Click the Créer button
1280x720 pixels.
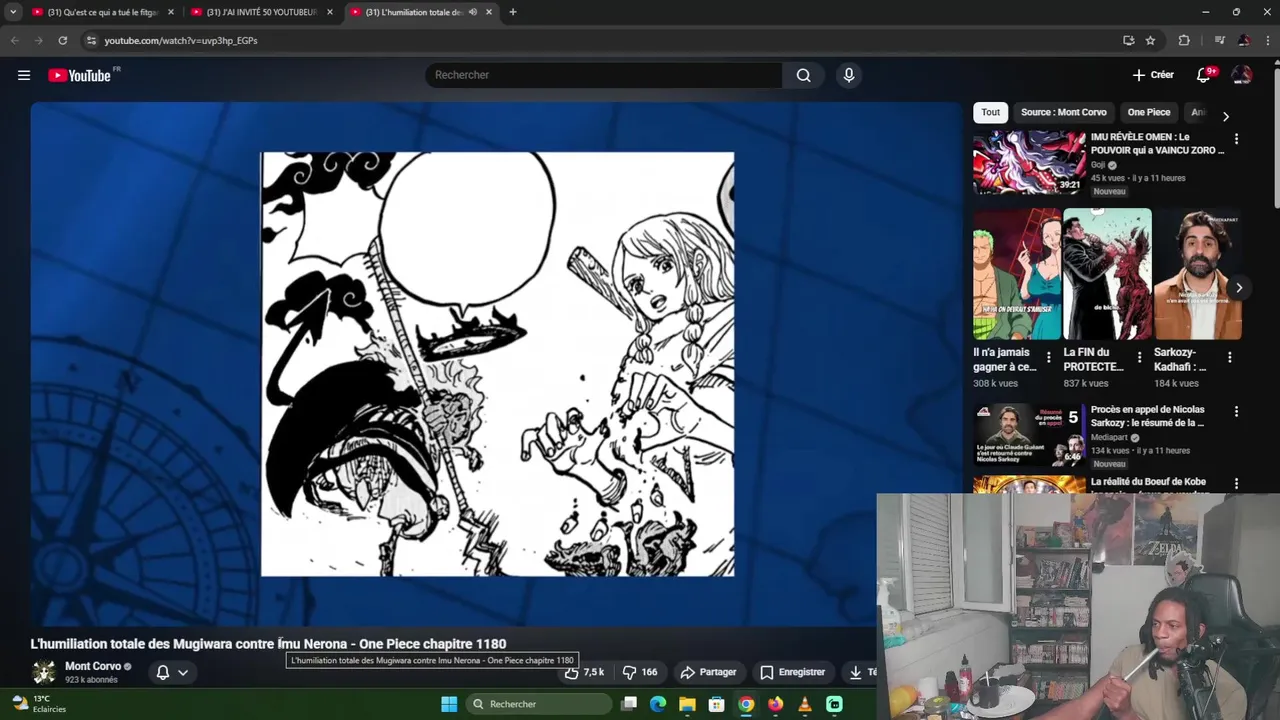(1153, 75)
